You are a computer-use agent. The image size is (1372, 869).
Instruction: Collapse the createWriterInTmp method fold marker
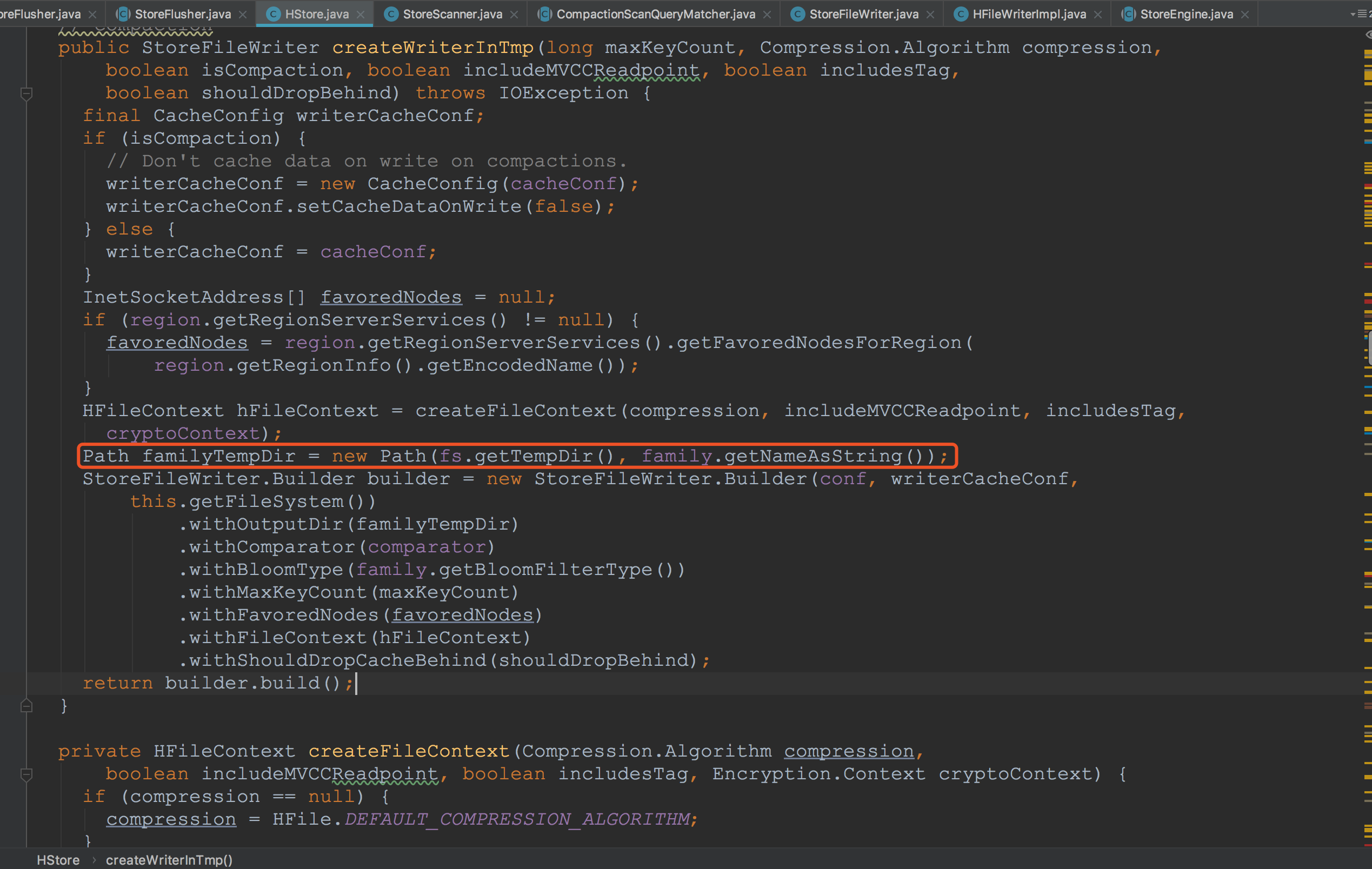point(26,93)
